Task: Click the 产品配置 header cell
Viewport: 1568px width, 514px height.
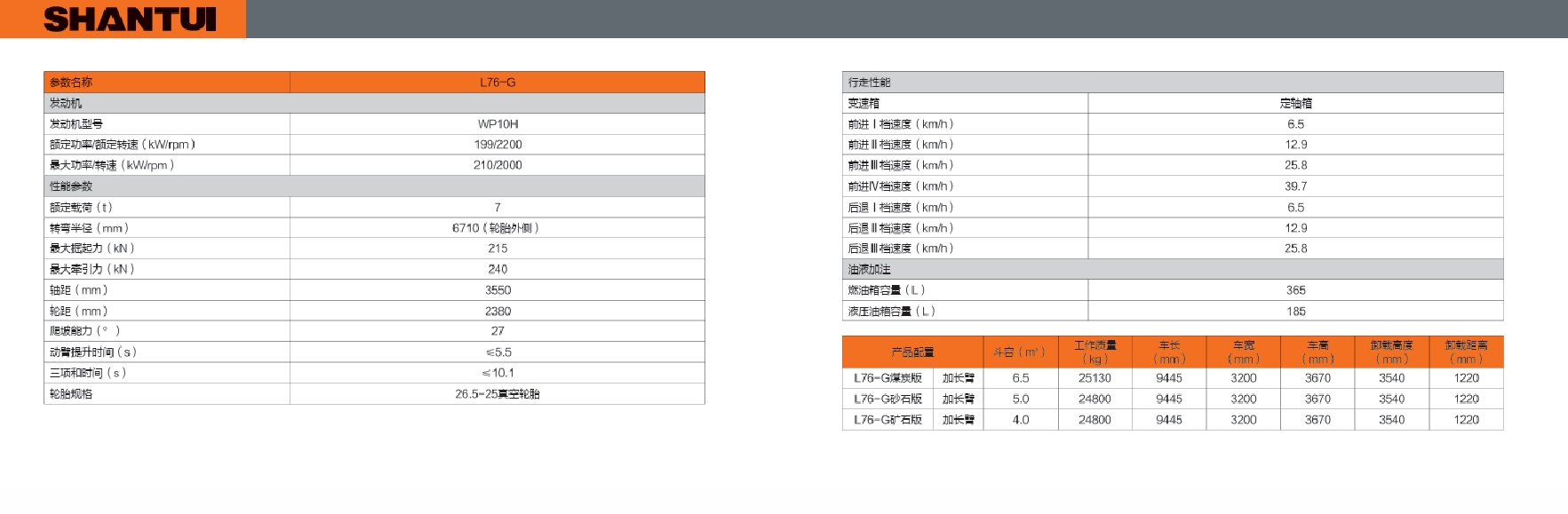Action: click(x=912, y=352)
